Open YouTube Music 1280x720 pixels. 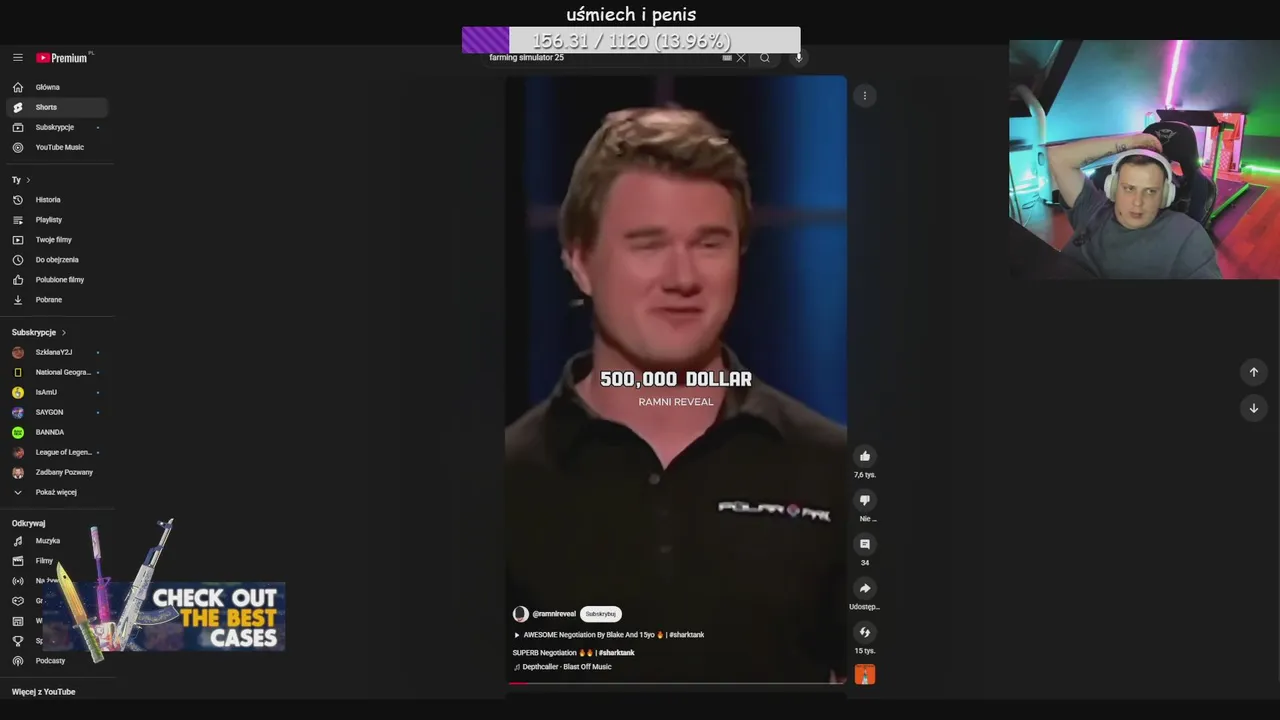point(56,147)
